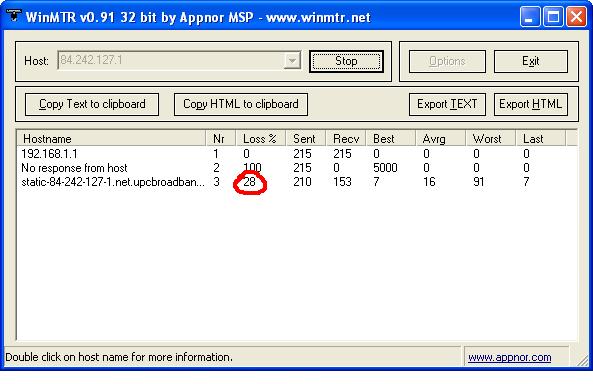Copy Text to clipboard
The width and height of the screenshot is (593, 384).
point(92,104)
